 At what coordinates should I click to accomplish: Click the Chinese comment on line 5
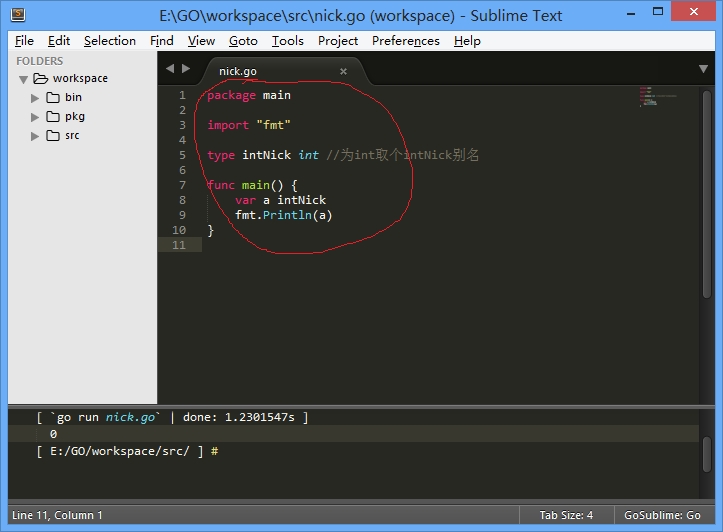[403, 155]
